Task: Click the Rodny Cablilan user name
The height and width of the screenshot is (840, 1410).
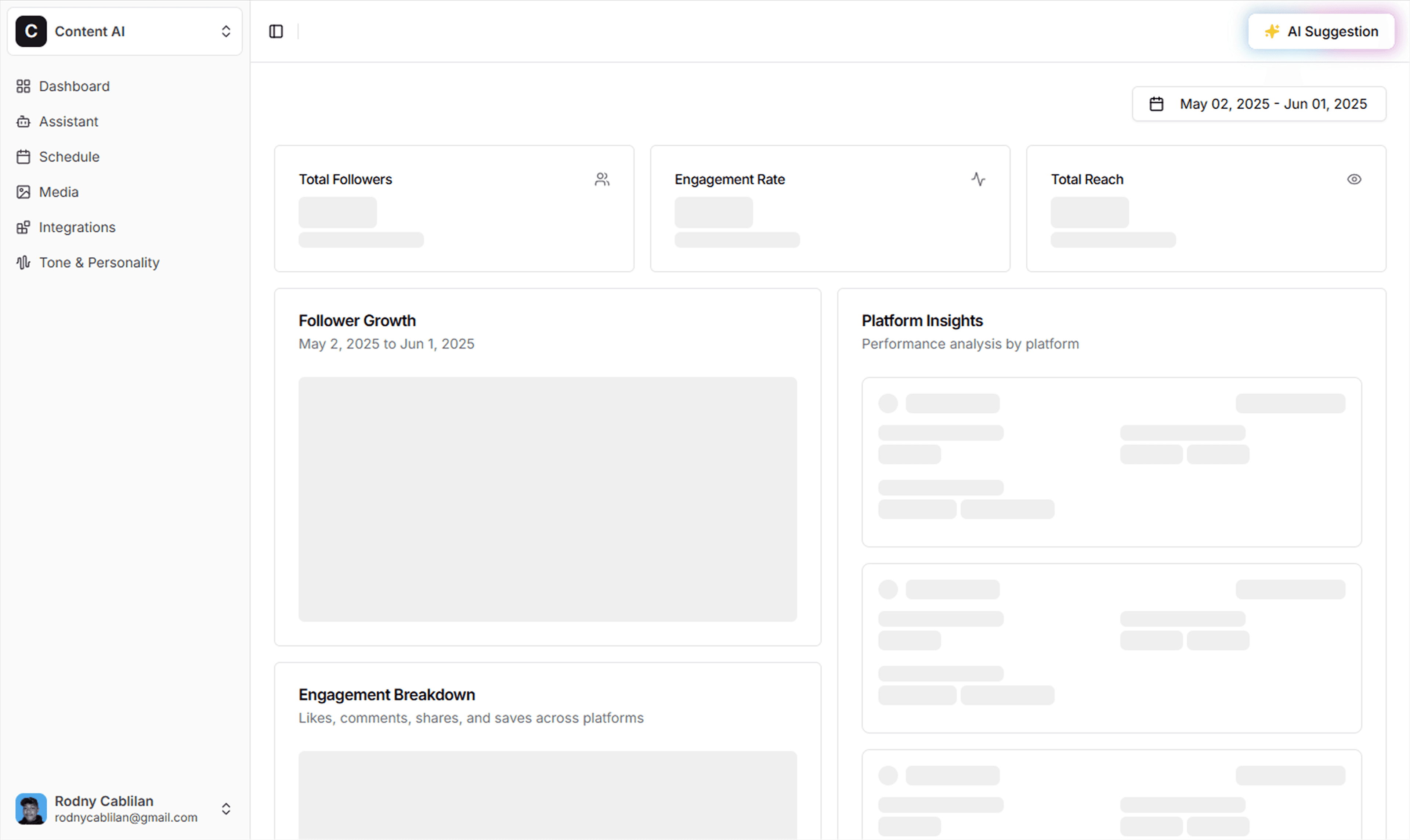Action: (x=104, y=801)
